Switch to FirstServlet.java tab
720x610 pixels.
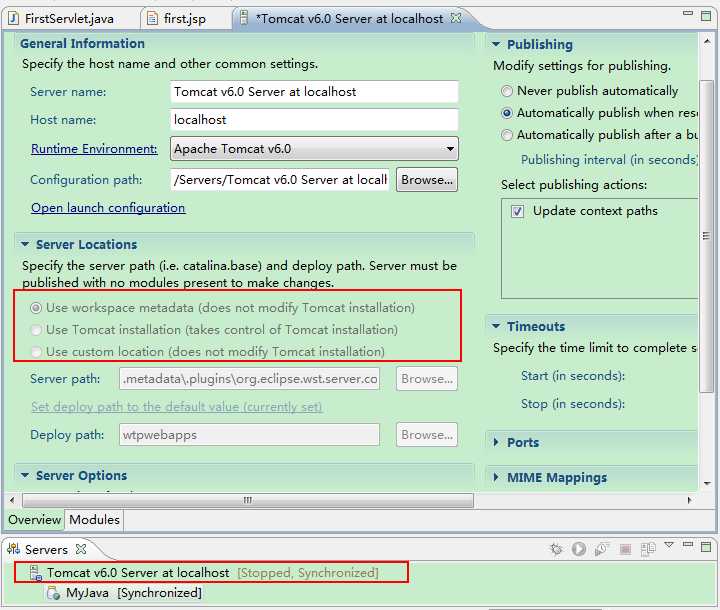coord(69,18)
